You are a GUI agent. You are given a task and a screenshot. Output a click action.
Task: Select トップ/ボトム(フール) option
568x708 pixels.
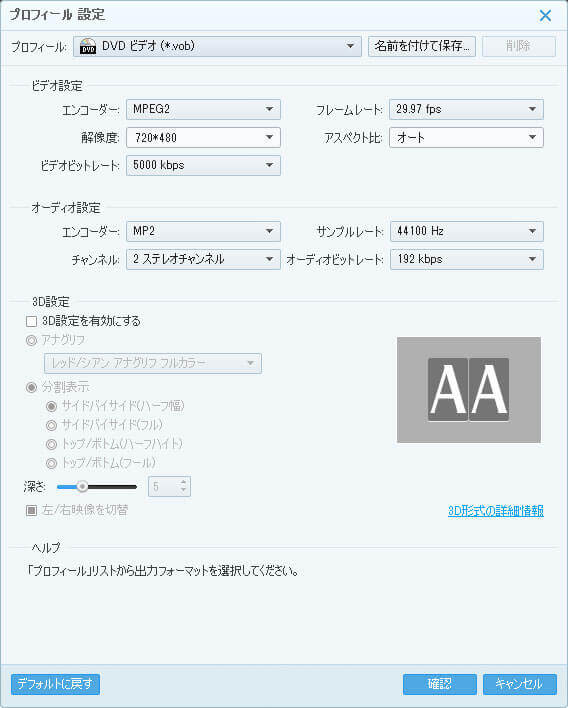[x=51, y=463]
